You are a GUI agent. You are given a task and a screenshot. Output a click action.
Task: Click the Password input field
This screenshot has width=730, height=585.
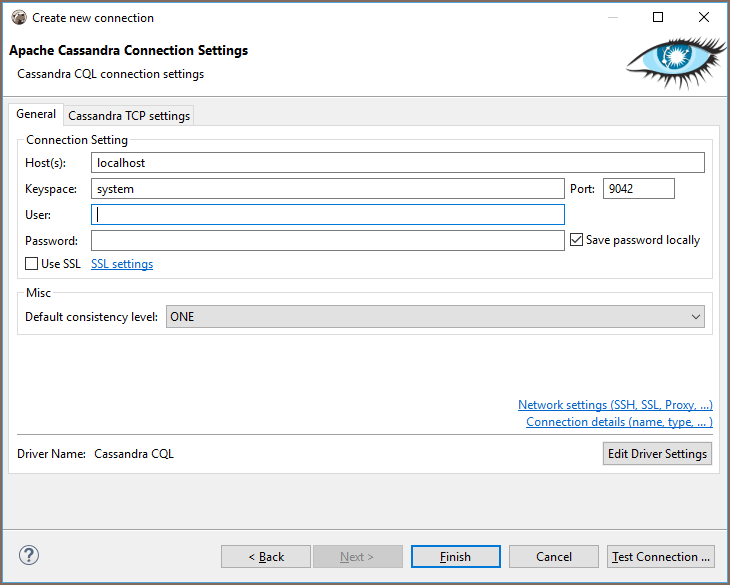click(327, 241)
